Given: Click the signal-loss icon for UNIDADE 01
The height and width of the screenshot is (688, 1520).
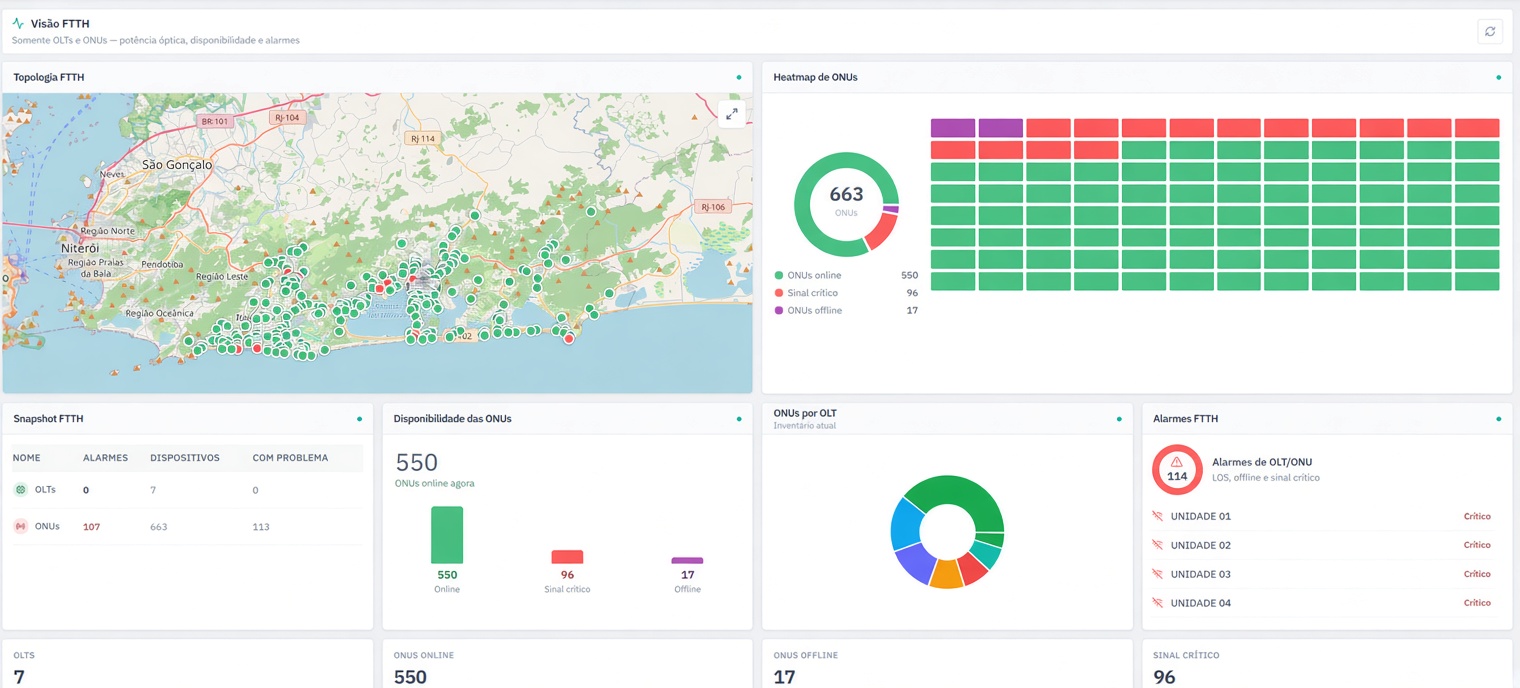Looking at the screenshot, I should click(1158, 516).
